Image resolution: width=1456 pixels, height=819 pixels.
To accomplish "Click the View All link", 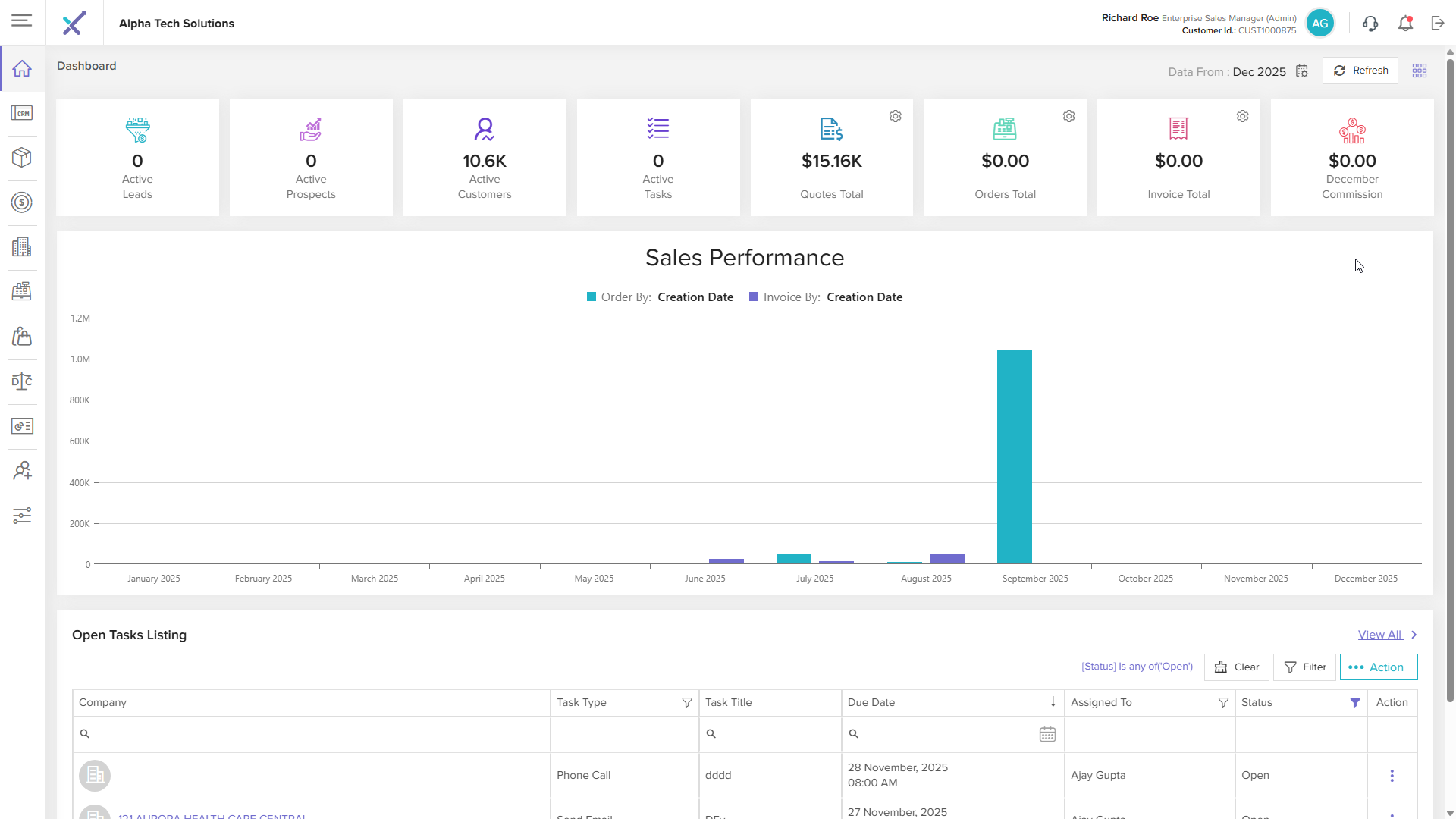I will (x=1379, y=635).
